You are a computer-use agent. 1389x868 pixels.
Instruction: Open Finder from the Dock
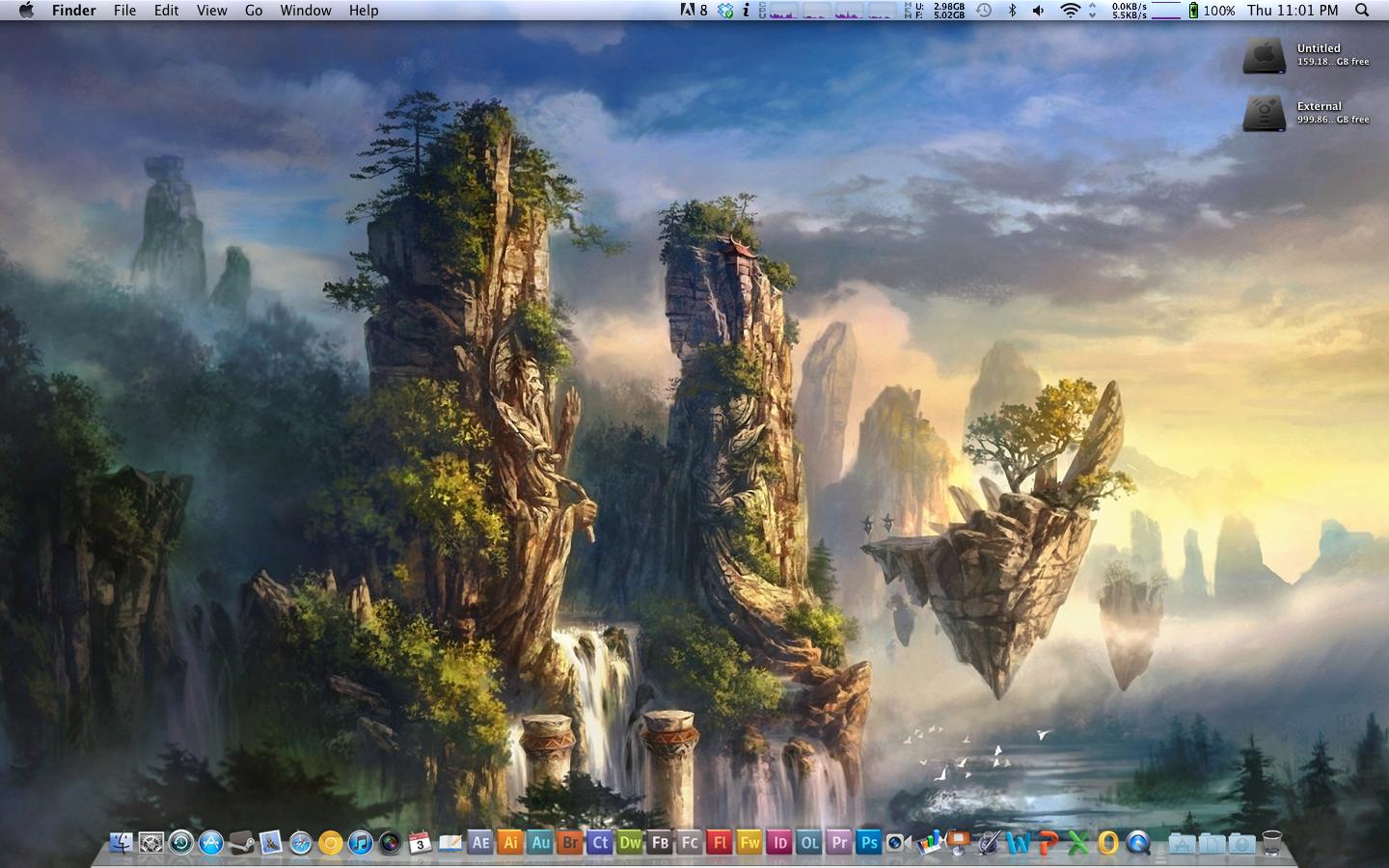point(121,843)
